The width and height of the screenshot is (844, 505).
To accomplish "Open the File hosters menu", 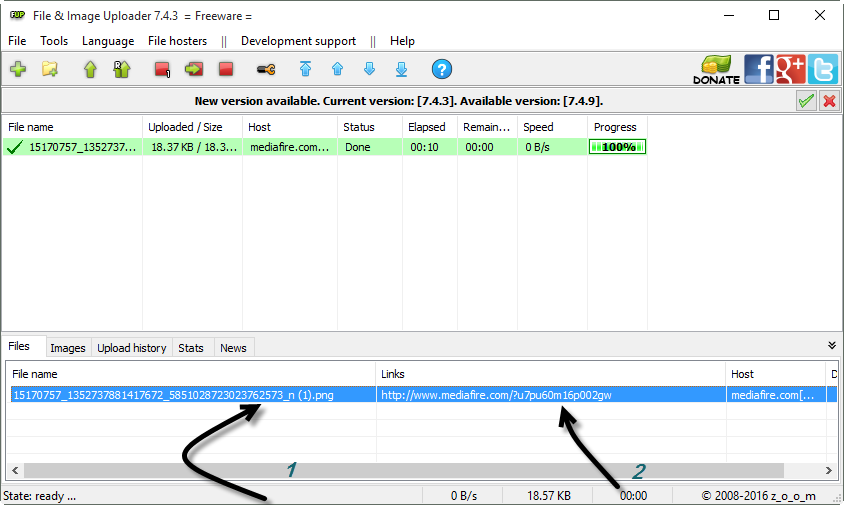I will 177,41.
